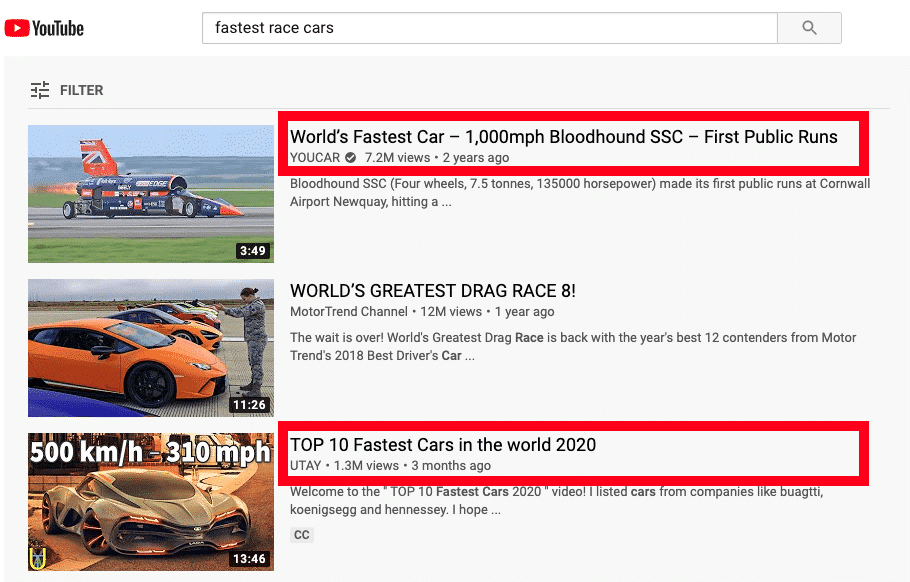Click the '1 year ago' text

(524, 312)
